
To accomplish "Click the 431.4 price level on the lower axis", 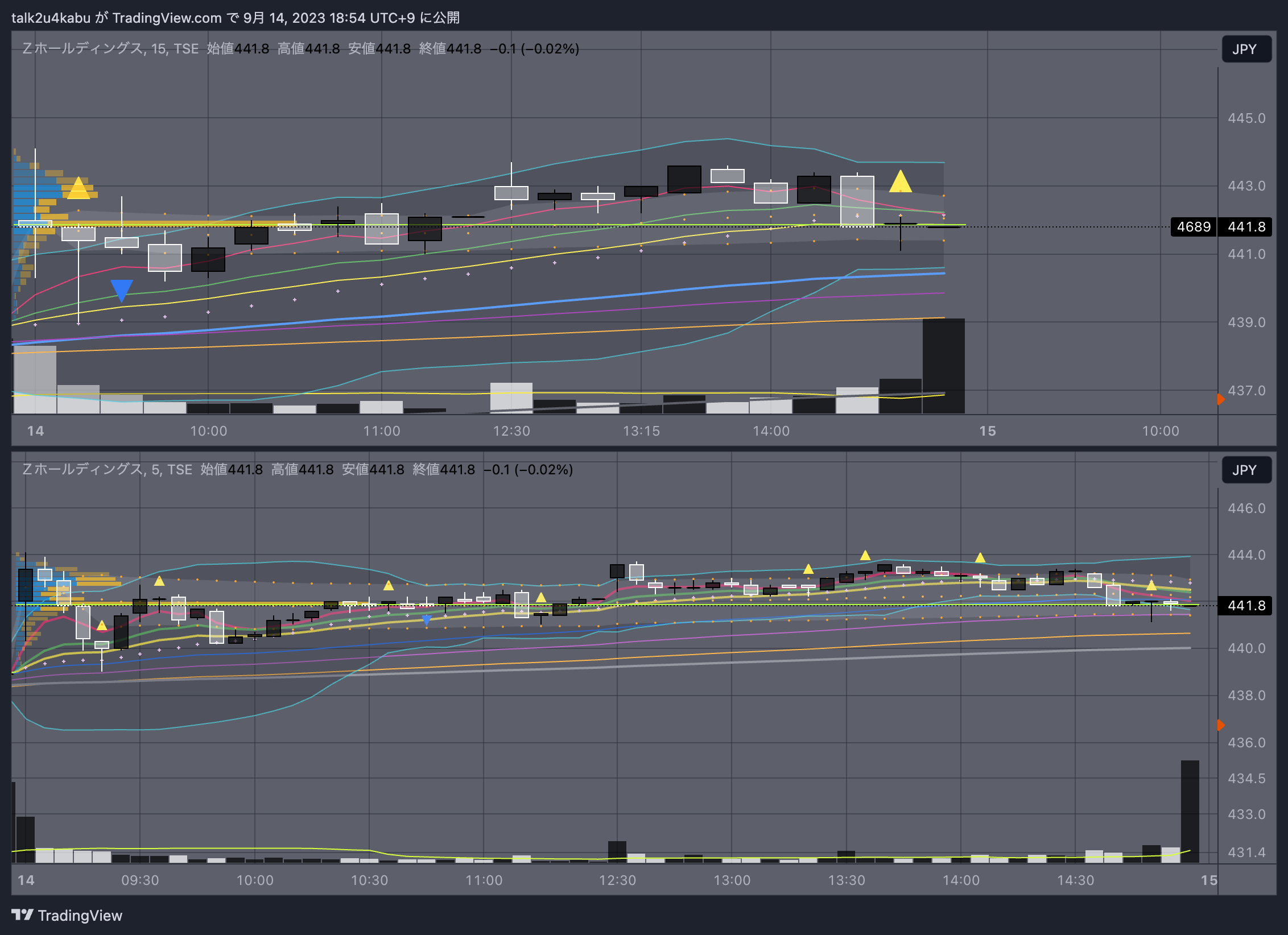I will click(1246, 852).
